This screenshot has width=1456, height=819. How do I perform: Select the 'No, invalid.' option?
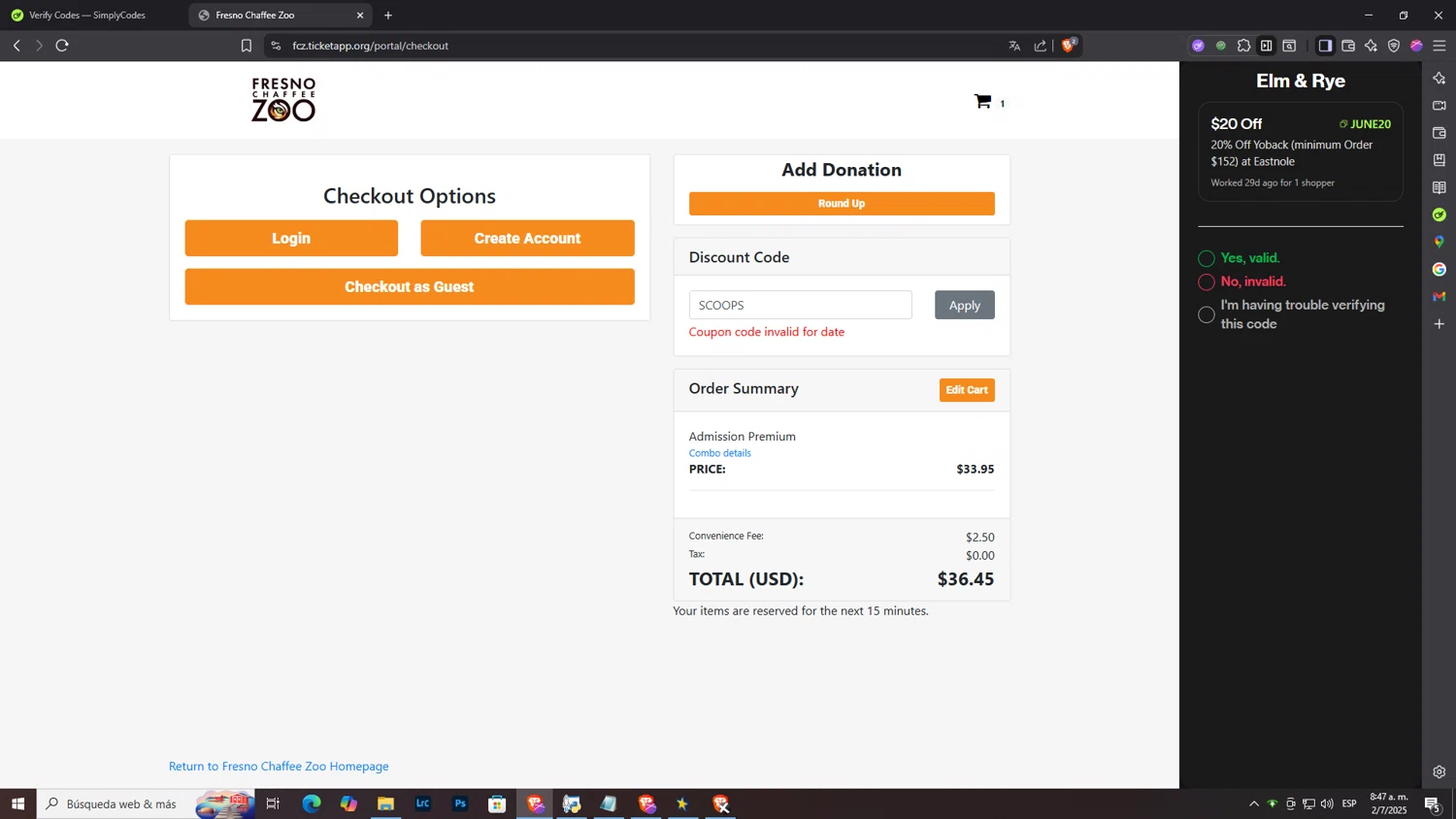(x=1207, y=281)
